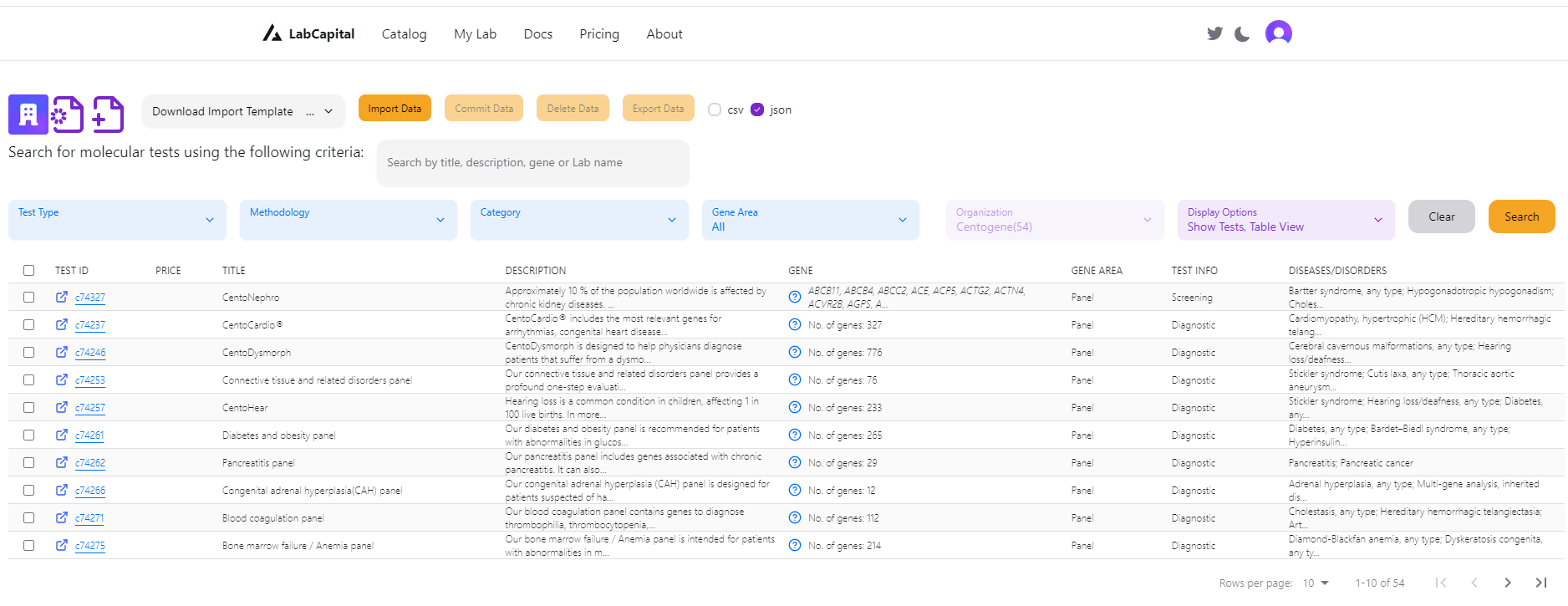Open the Catalog menu
The image size is (1568, 606).
[x=405, y=33]
